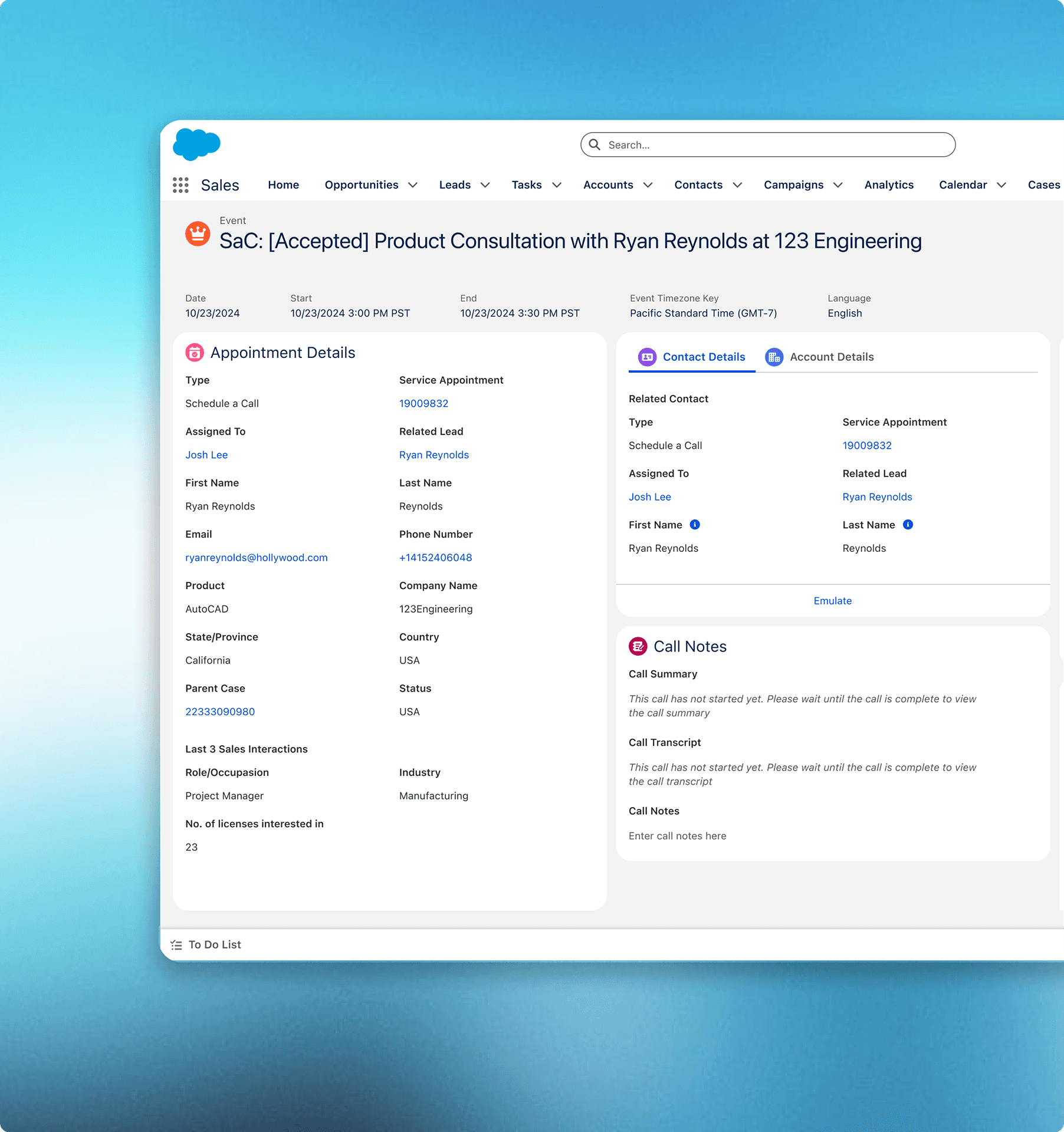Click Industry value Manufacturing

click(x=434, y=796)
